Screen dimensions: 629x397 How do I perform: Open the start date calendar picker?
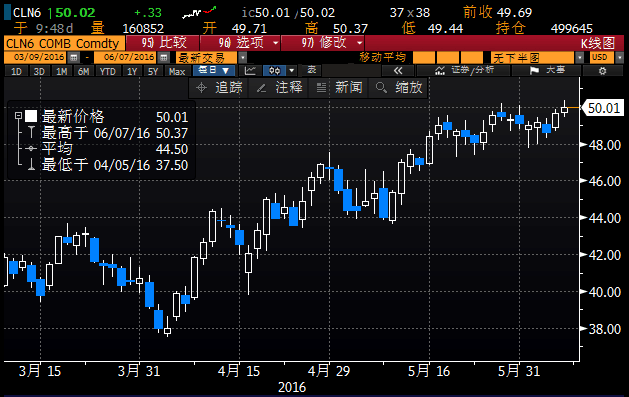pyautogui.click(x=73, y=58)
